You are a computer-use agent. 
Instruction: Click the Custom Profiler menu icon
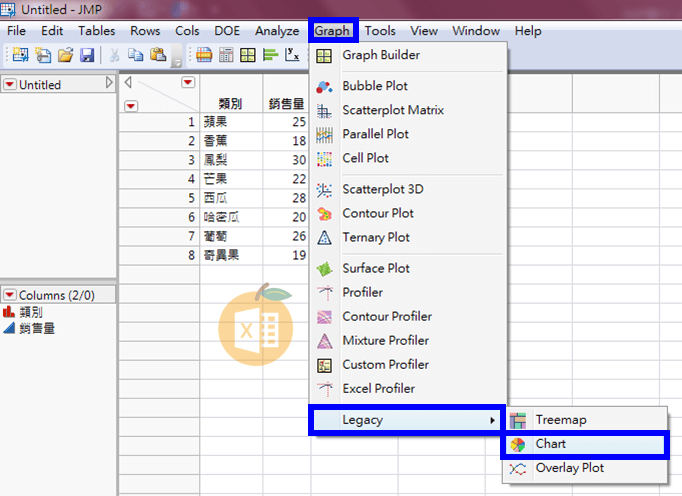pyautogui.click(x=324, y=365)
